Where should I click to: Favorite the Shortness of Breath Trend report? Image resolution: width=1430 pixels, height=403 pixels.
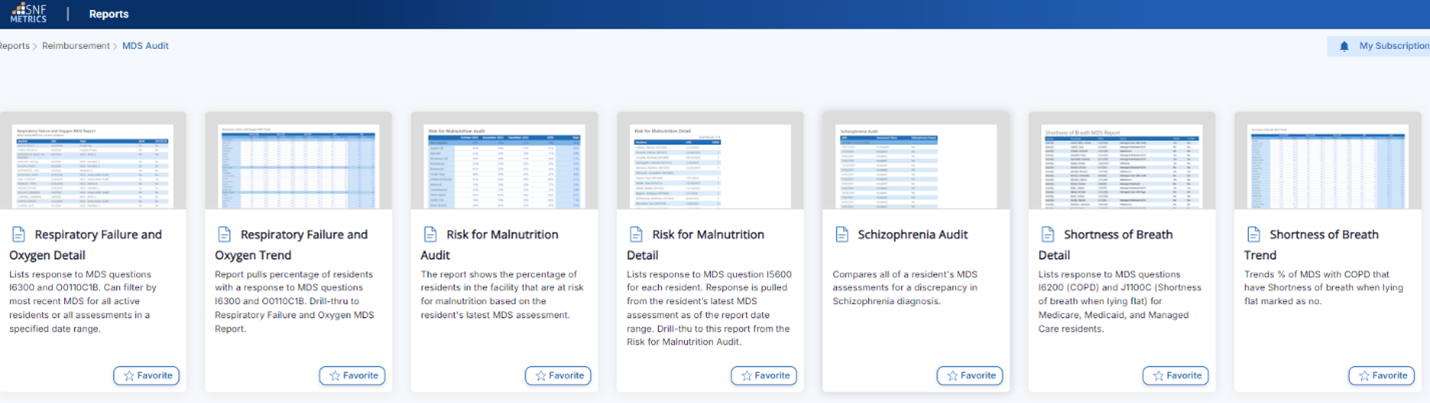coord(1381,376)
